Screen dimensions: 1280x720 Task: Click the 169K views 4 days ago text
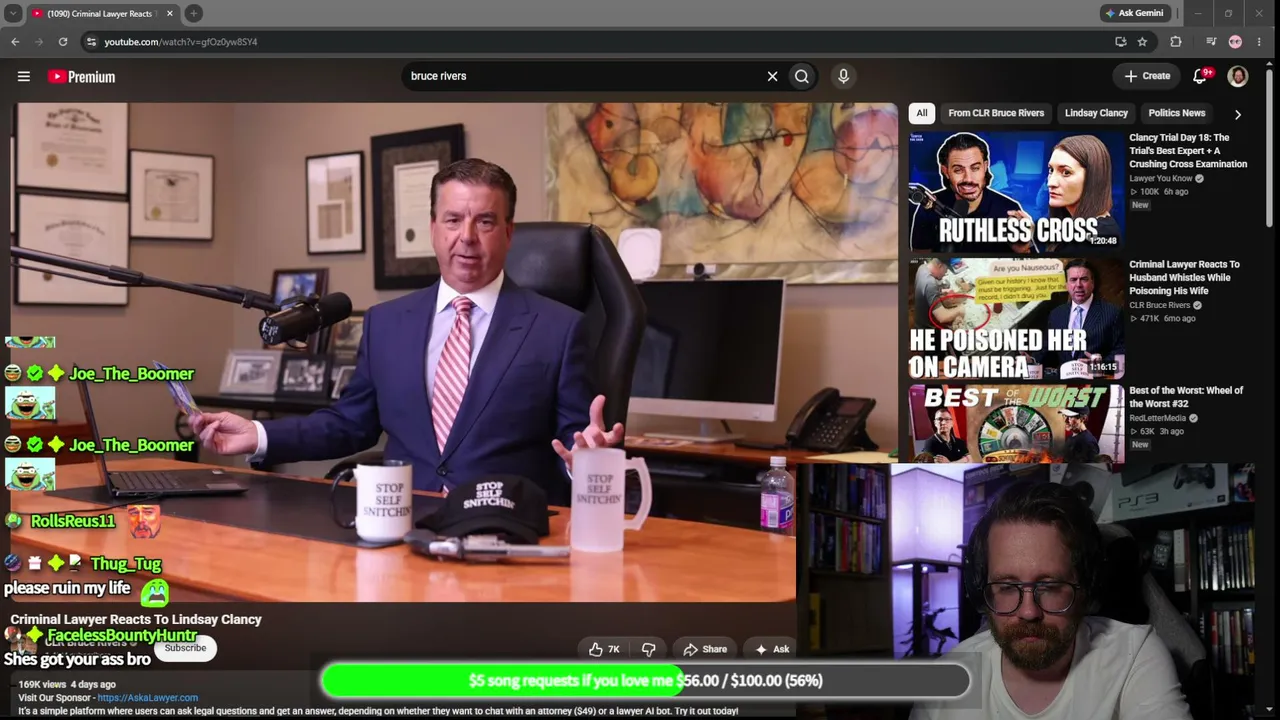(x=67, y=684)
